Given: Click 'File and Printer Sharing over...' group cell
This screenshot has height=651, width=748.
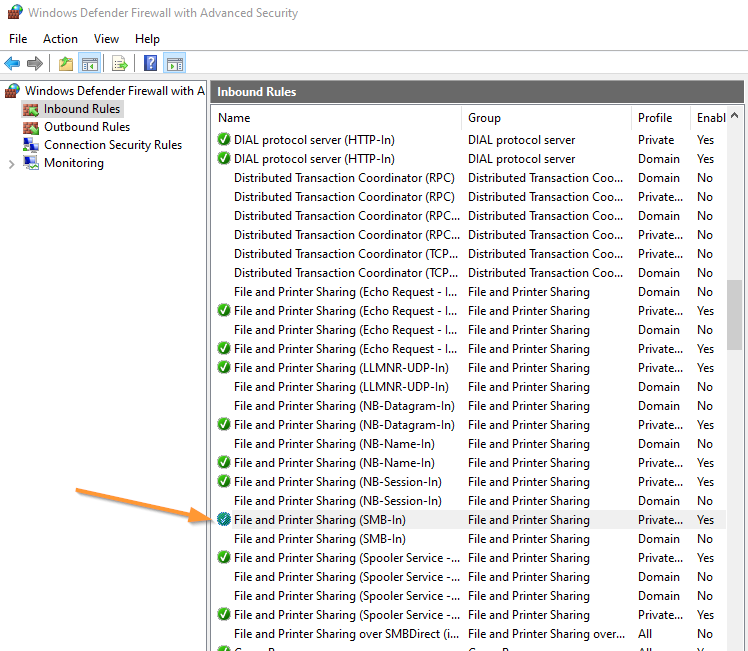Looking at the screenshot, I should [546, 634].
